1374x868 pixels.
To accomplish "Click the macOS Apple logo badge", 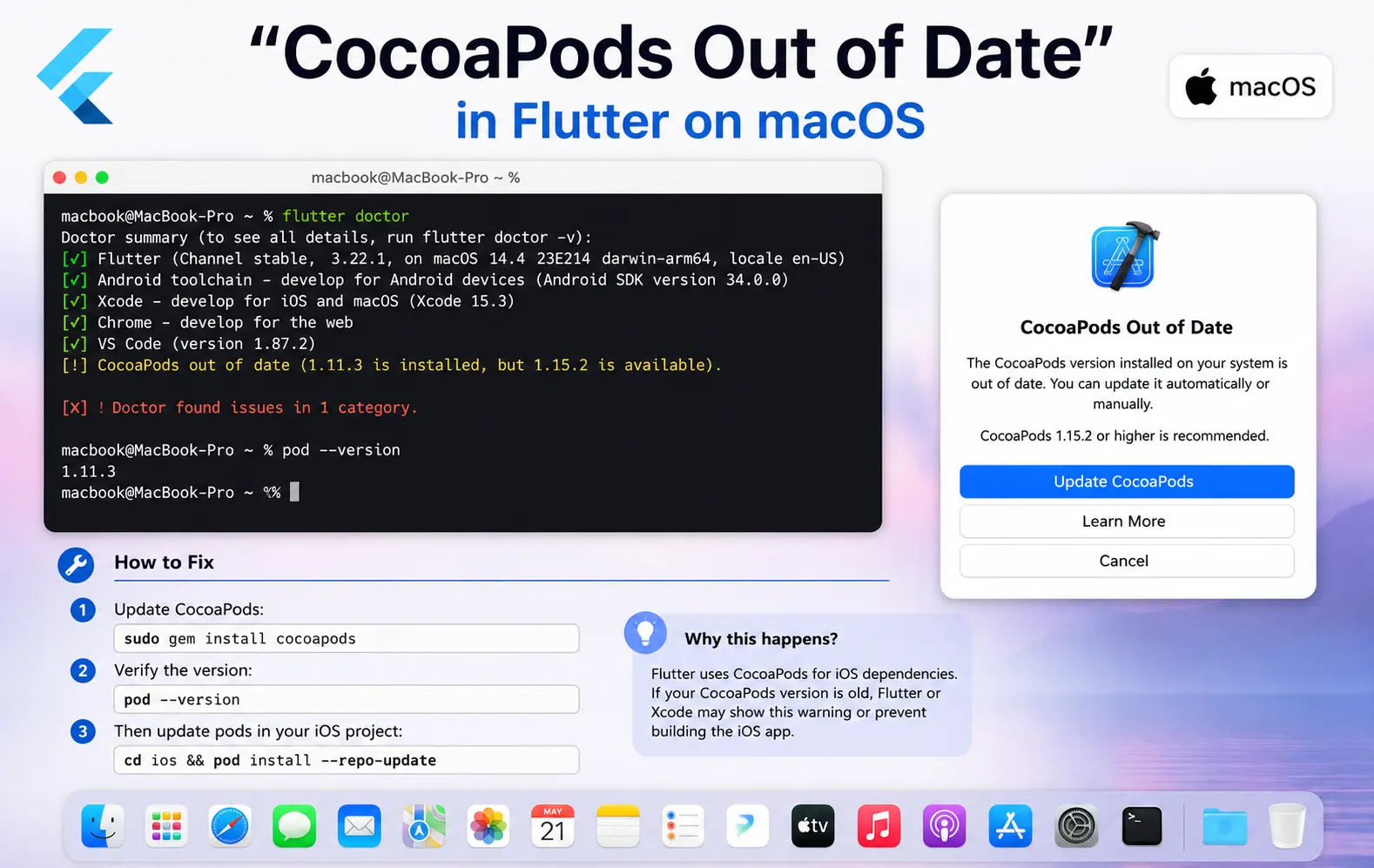I will 1250,86.
